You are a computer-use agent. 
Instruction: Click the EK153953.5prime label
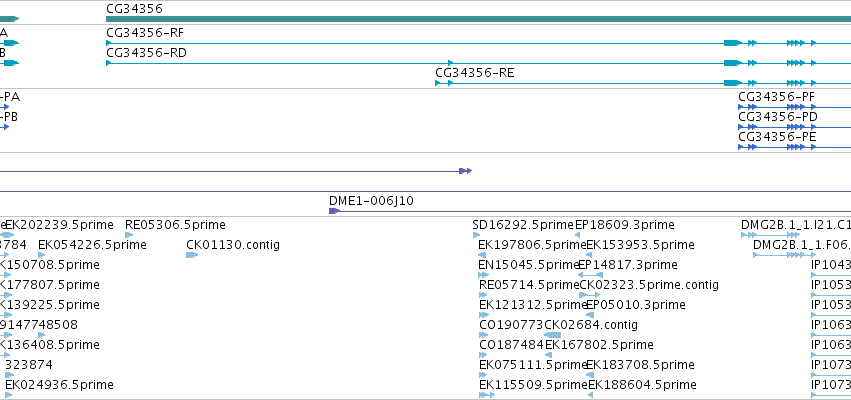coord(640,245)
